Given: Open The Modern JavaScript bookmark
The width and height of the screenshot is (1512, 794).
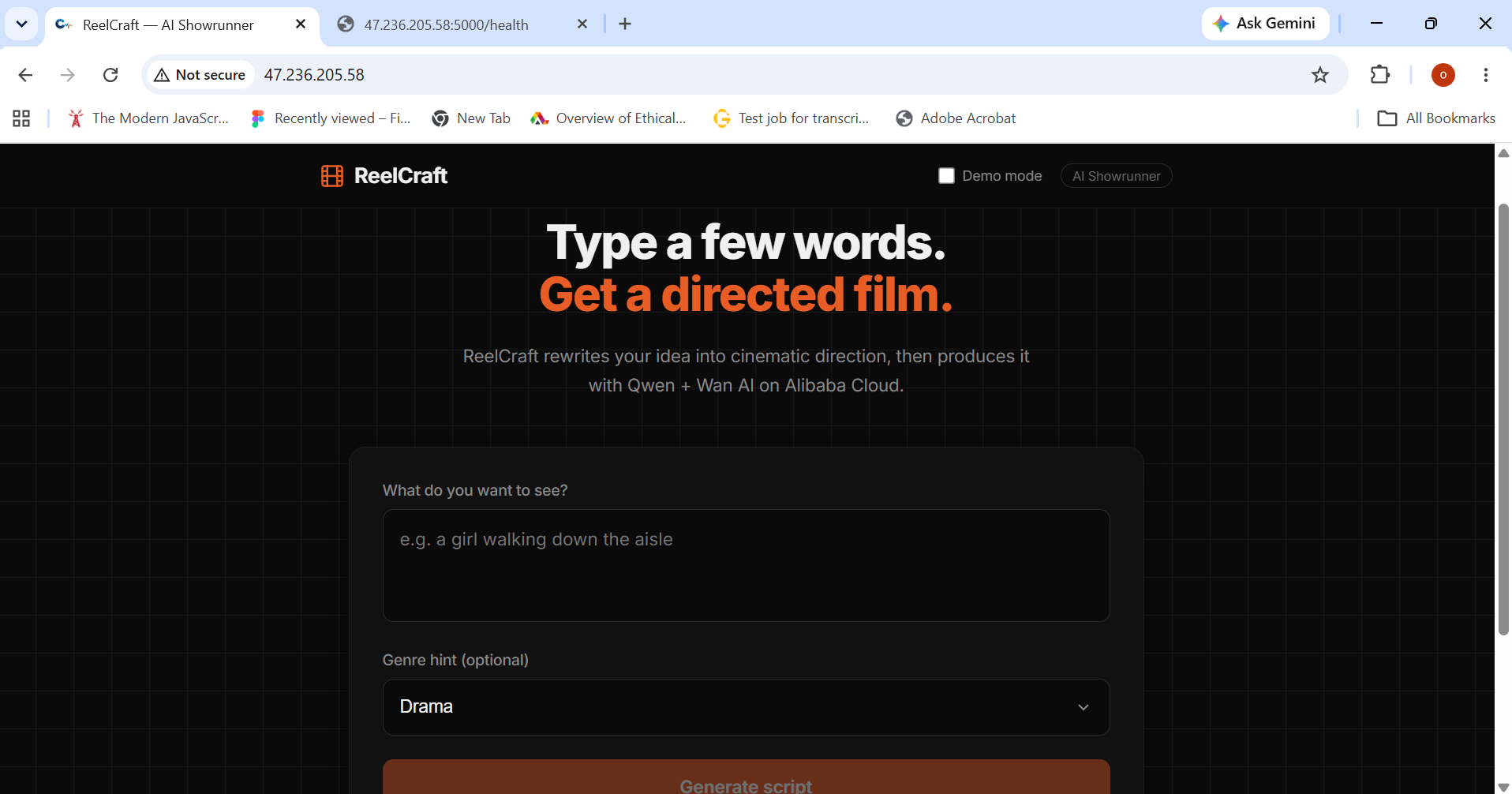Looking at the screenshot, I should point(148,118).
